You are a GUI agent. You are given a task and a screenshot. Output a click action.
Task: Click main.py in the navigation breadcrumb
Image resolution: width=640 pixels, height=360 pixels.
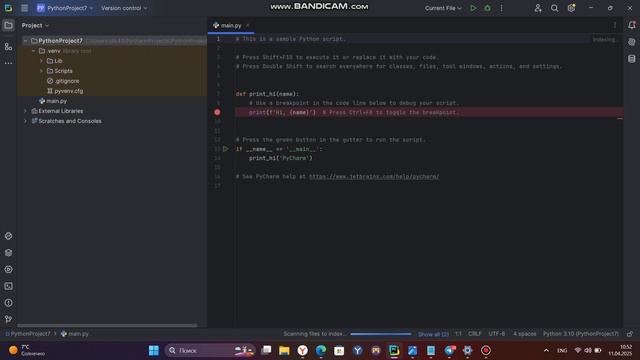pyautogui.click(x=75, y=334)
